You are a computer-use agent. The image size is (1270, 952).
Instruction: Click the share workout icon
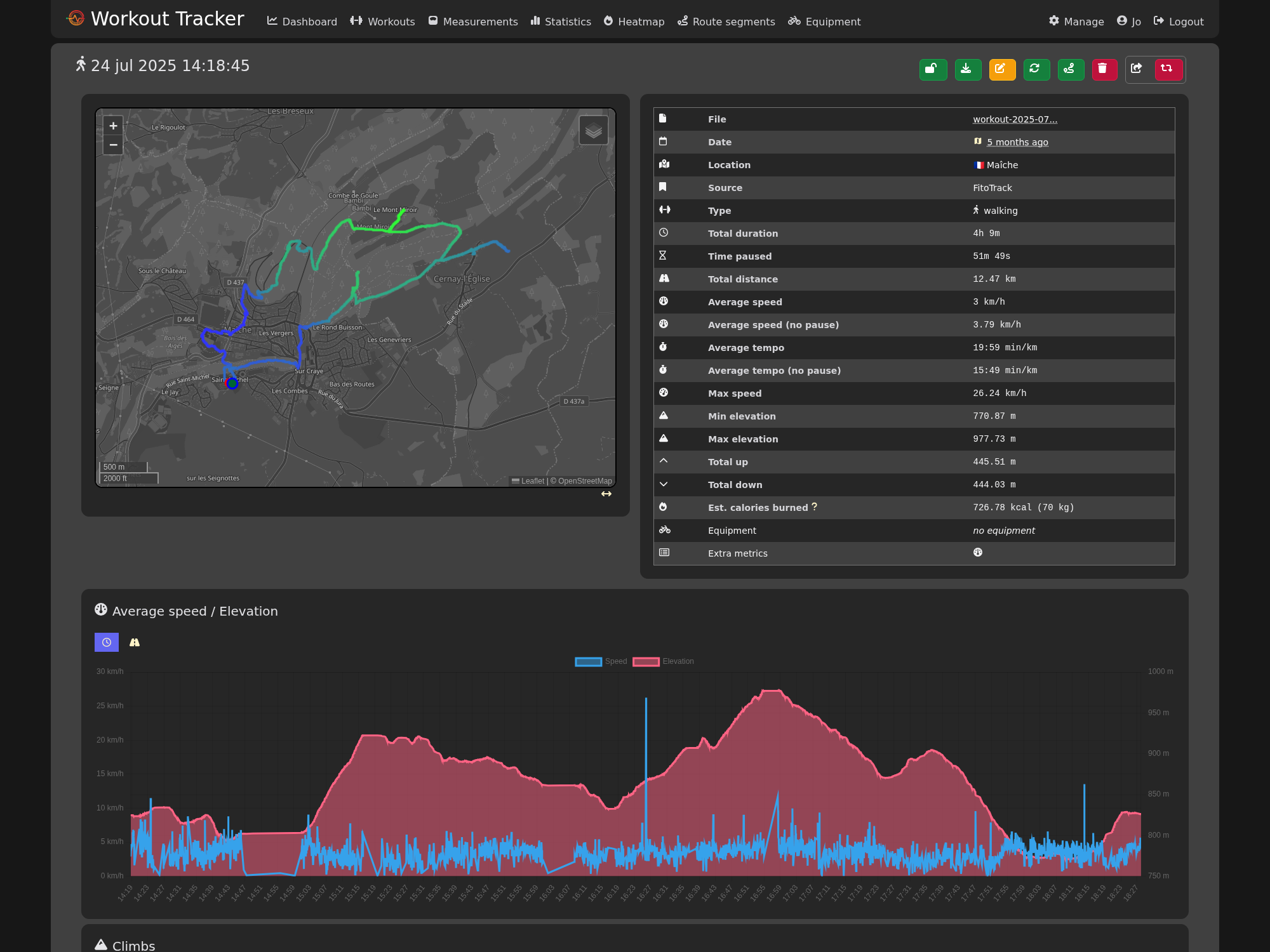[1137, 69]
